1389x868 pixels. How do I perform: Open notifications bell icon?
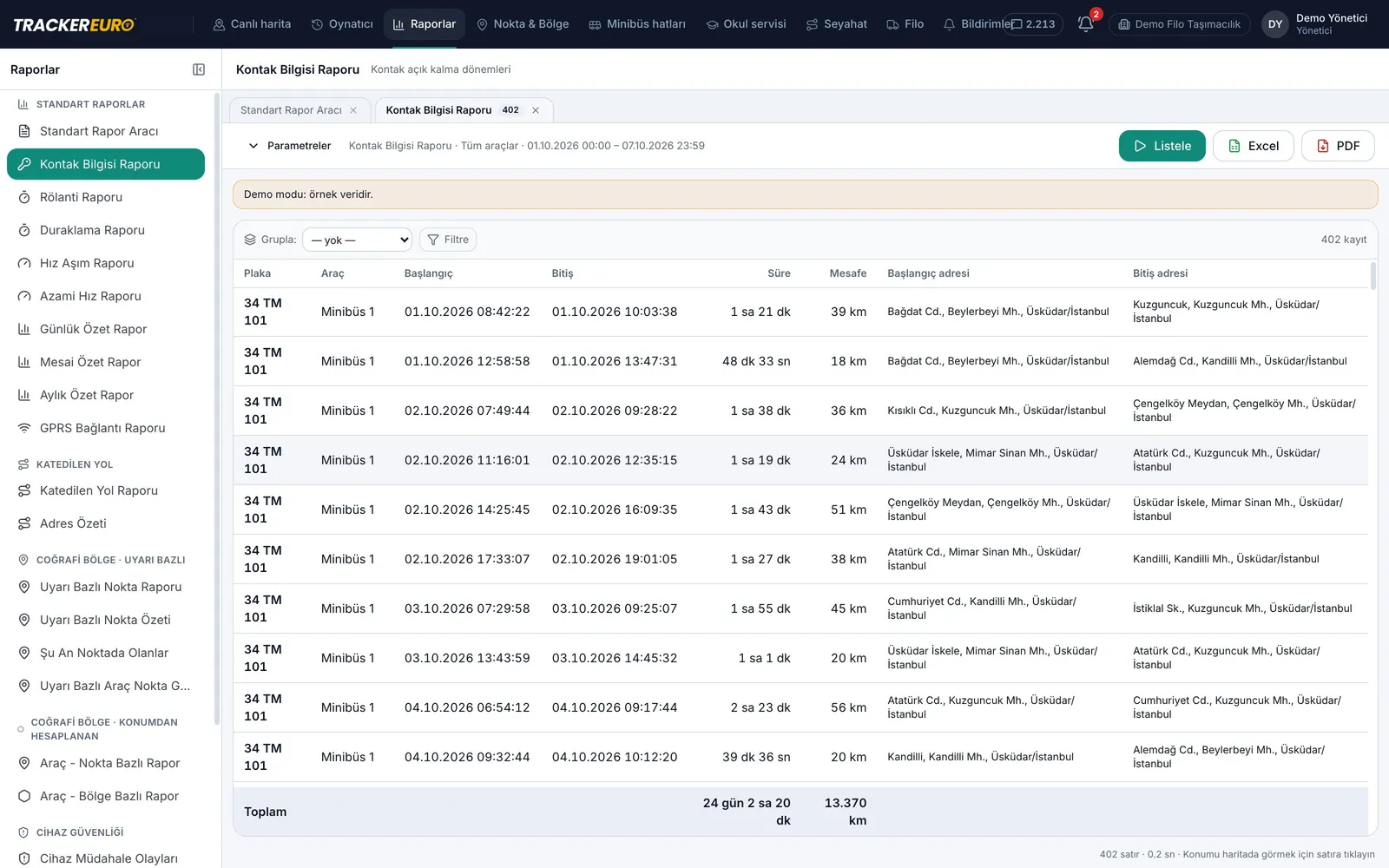tap(1086, 24)
